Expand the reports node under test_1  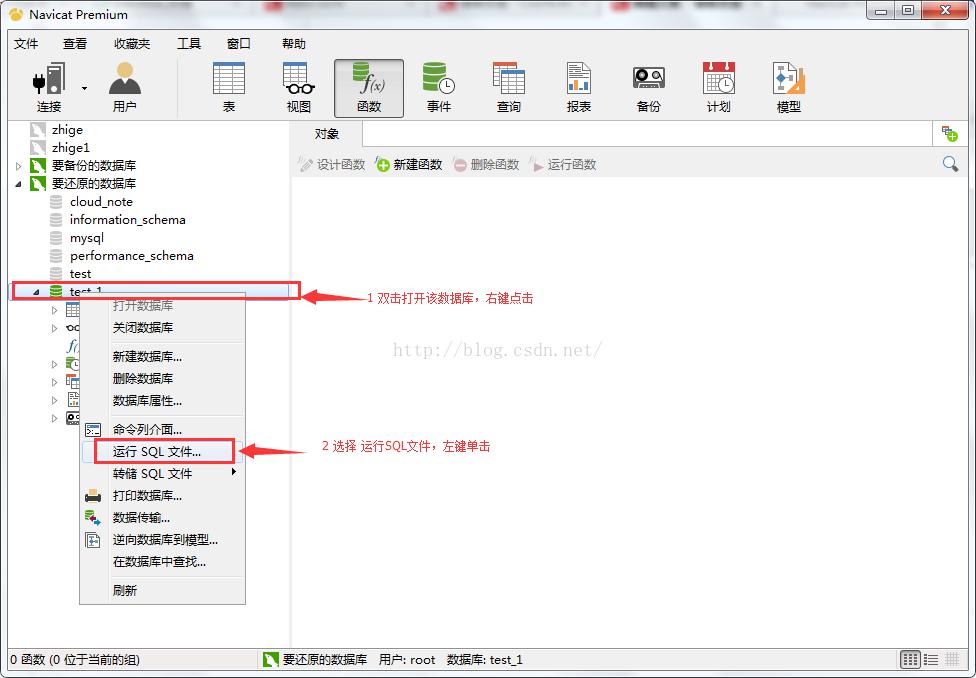pos(54,400)
